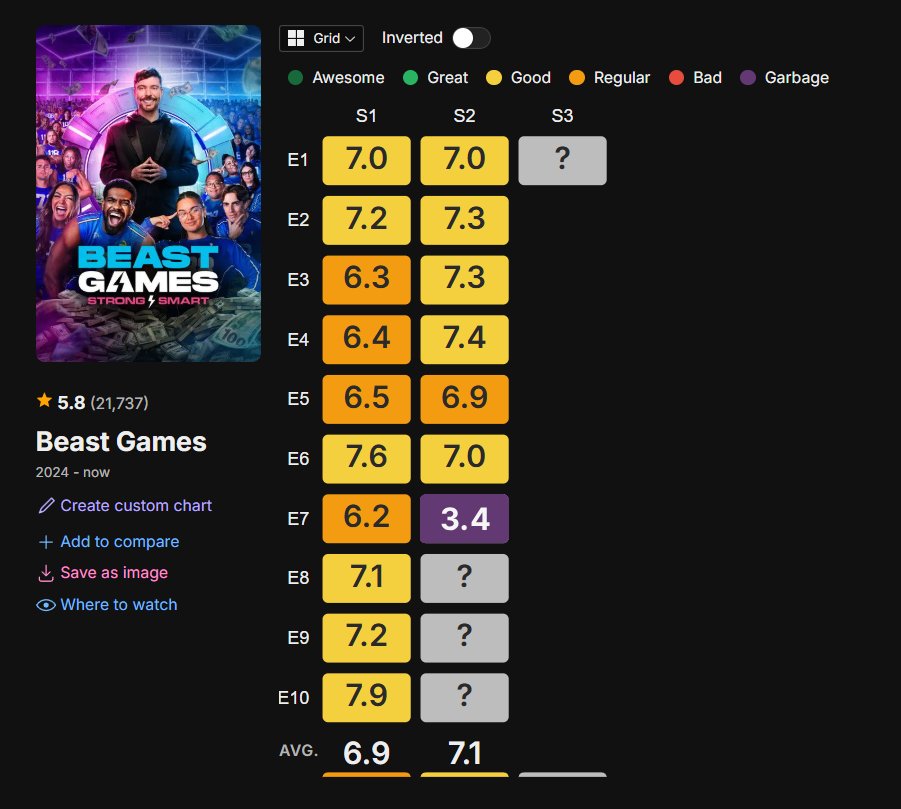Click the download icon beside Save as image

(46, 573)
